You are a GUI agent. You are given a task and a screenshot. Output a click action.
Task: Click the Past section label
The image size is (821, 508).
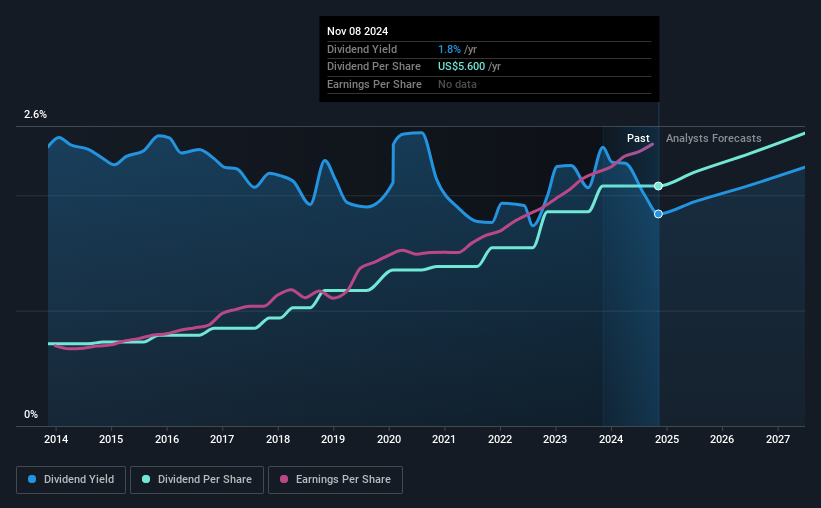(638, 138)
